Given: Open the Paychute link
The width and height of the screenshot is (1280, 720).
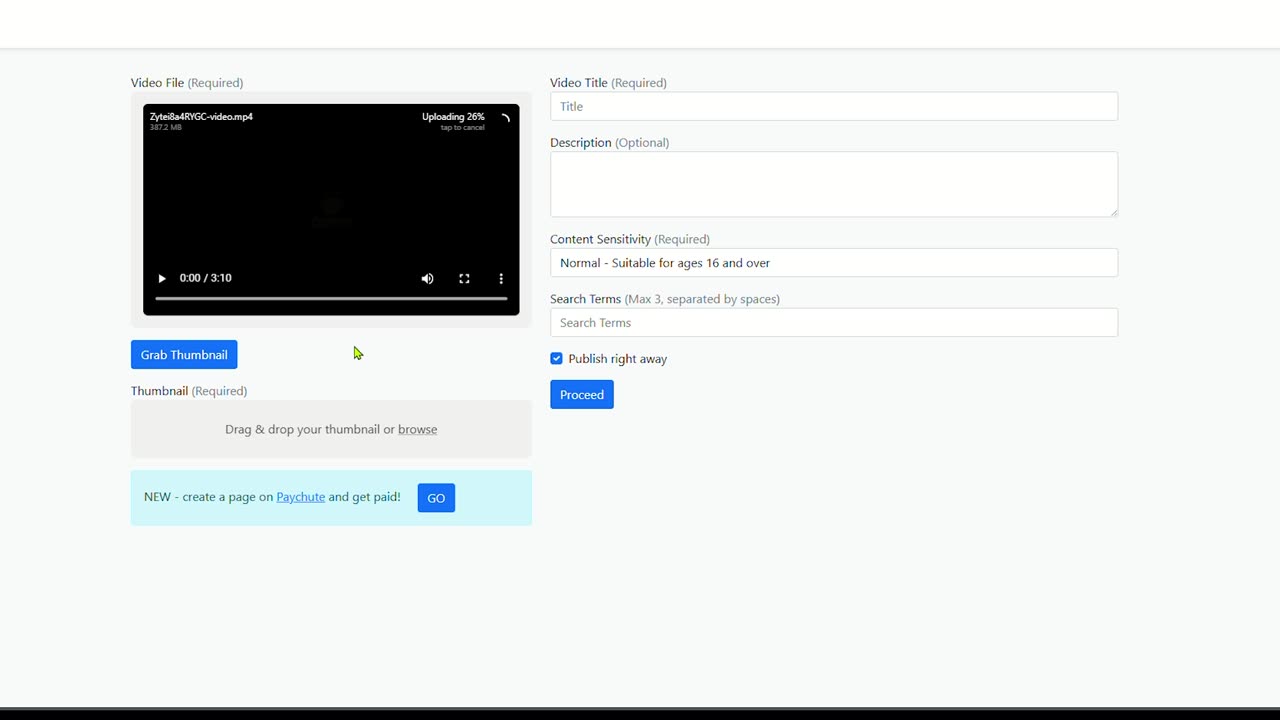Looking at the screenshot, I should coord(300,497).
